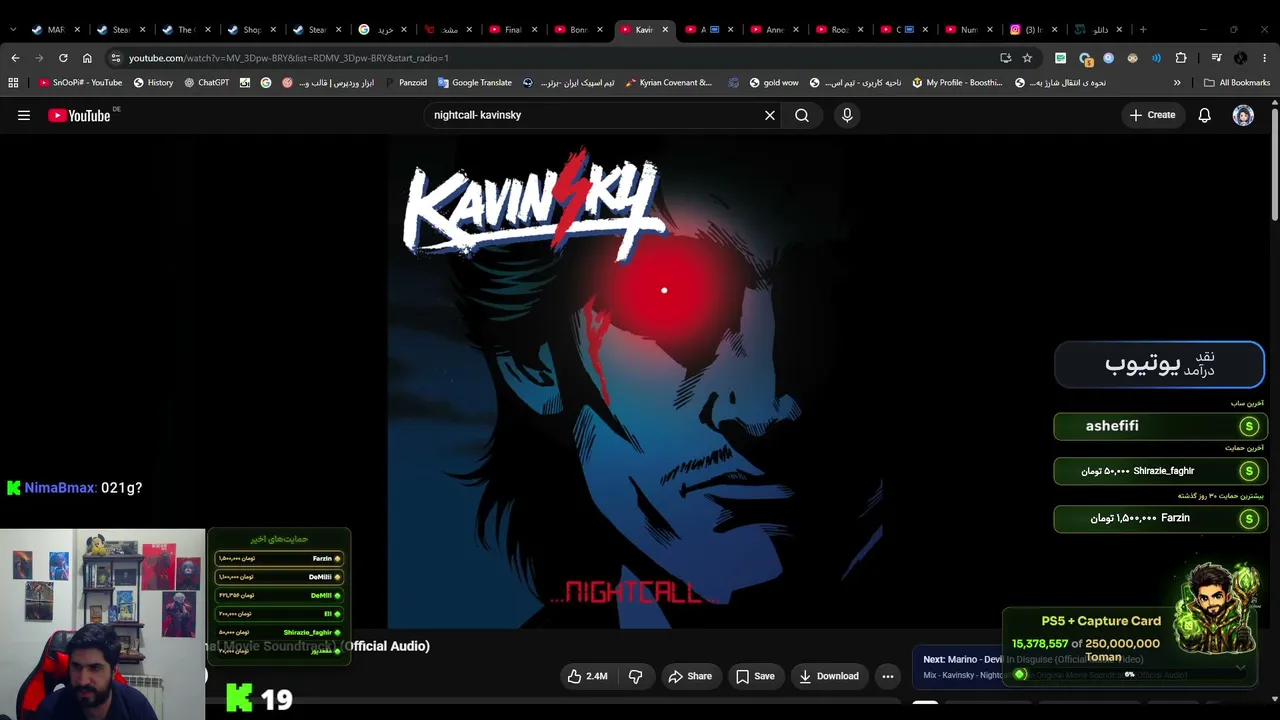Open the SnOoPi# - YouTube bookmark

click(80, 83)
